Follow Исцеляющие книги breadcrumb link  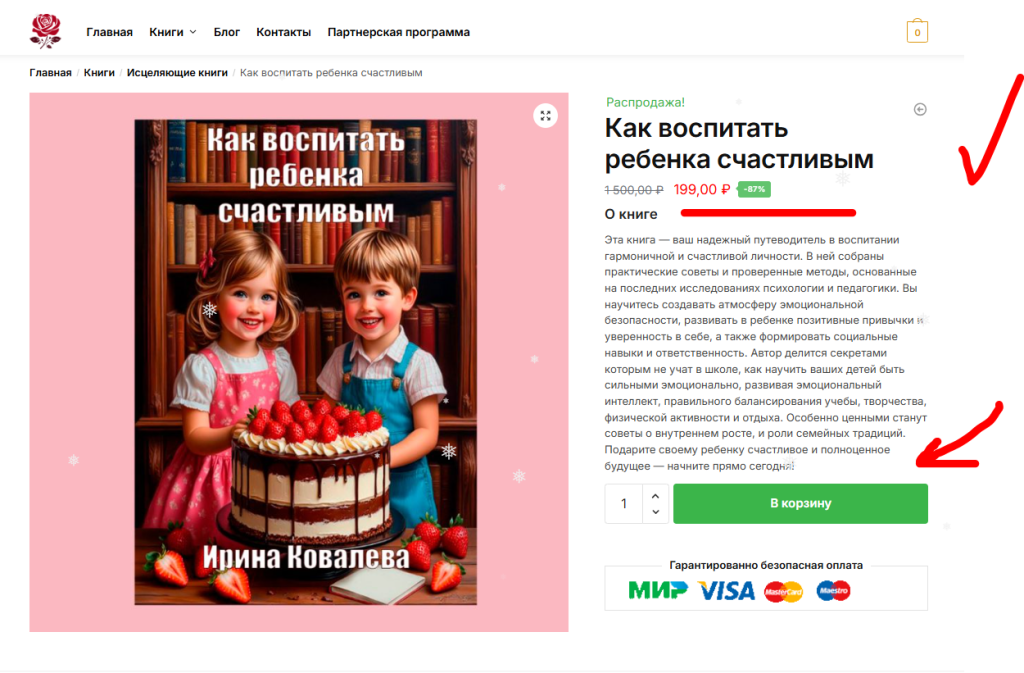coord(177,72)
